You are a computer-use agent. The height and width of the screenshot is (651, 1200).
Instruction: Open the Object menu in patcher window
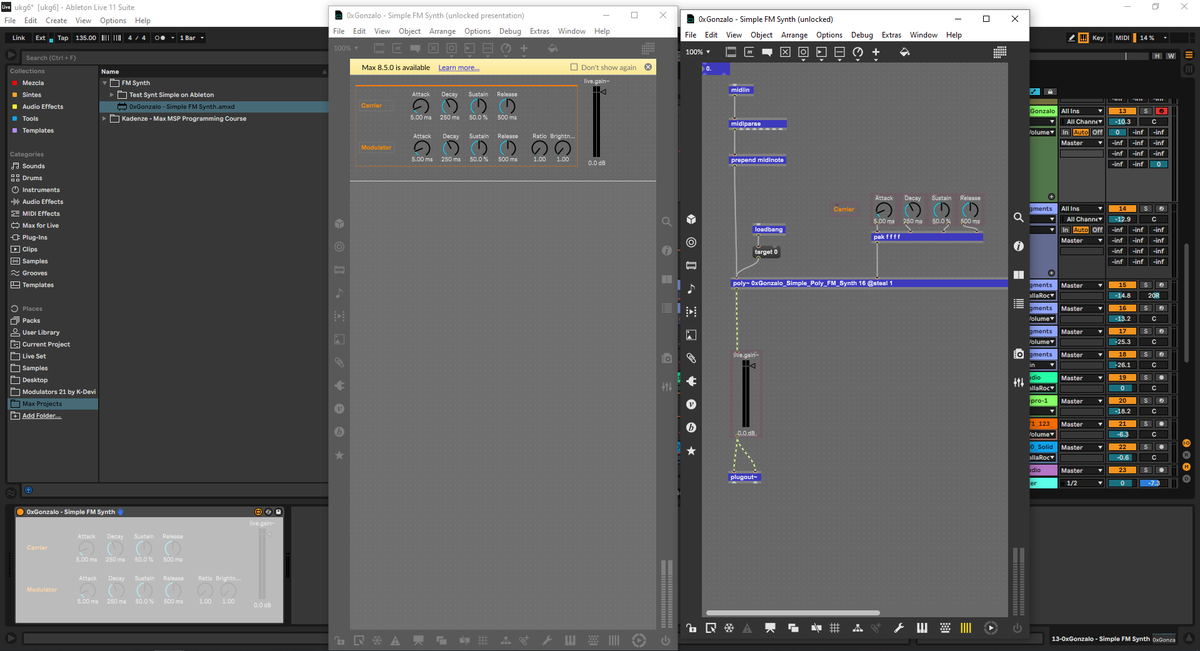[761, 35]
